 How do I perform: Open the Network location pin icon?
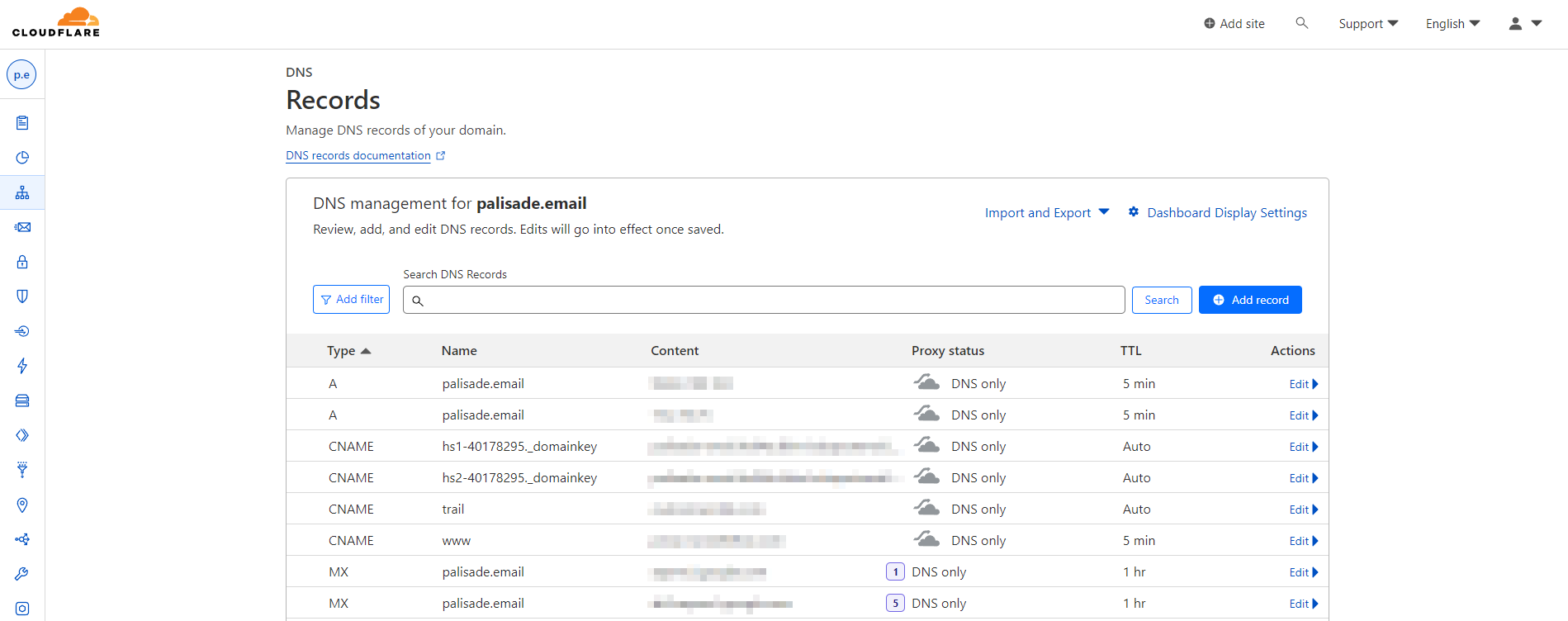coord(22,505)
